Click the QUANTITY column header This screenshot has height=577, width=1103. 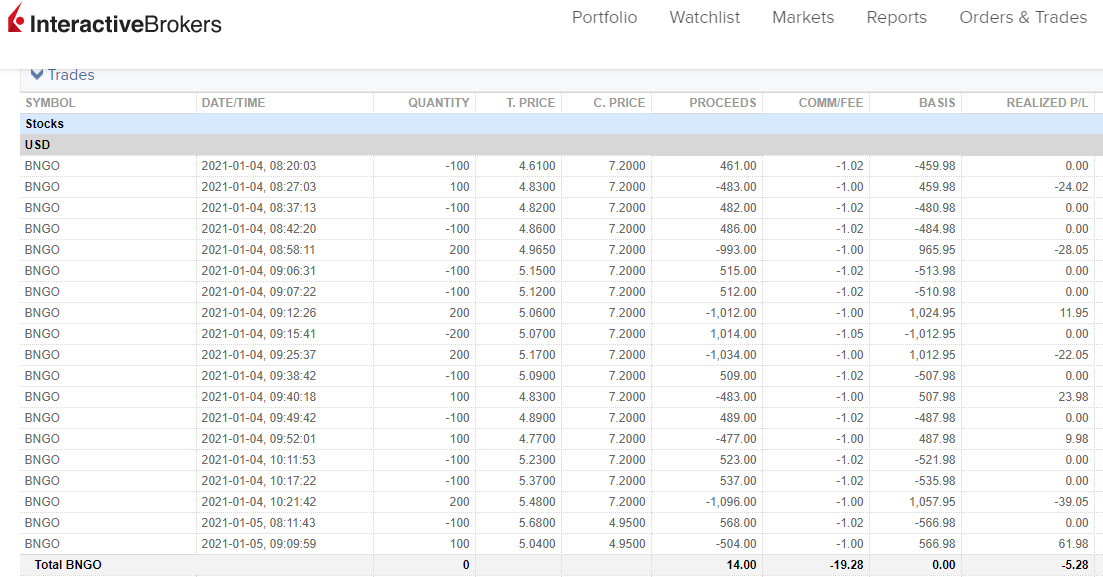[438, 103]
